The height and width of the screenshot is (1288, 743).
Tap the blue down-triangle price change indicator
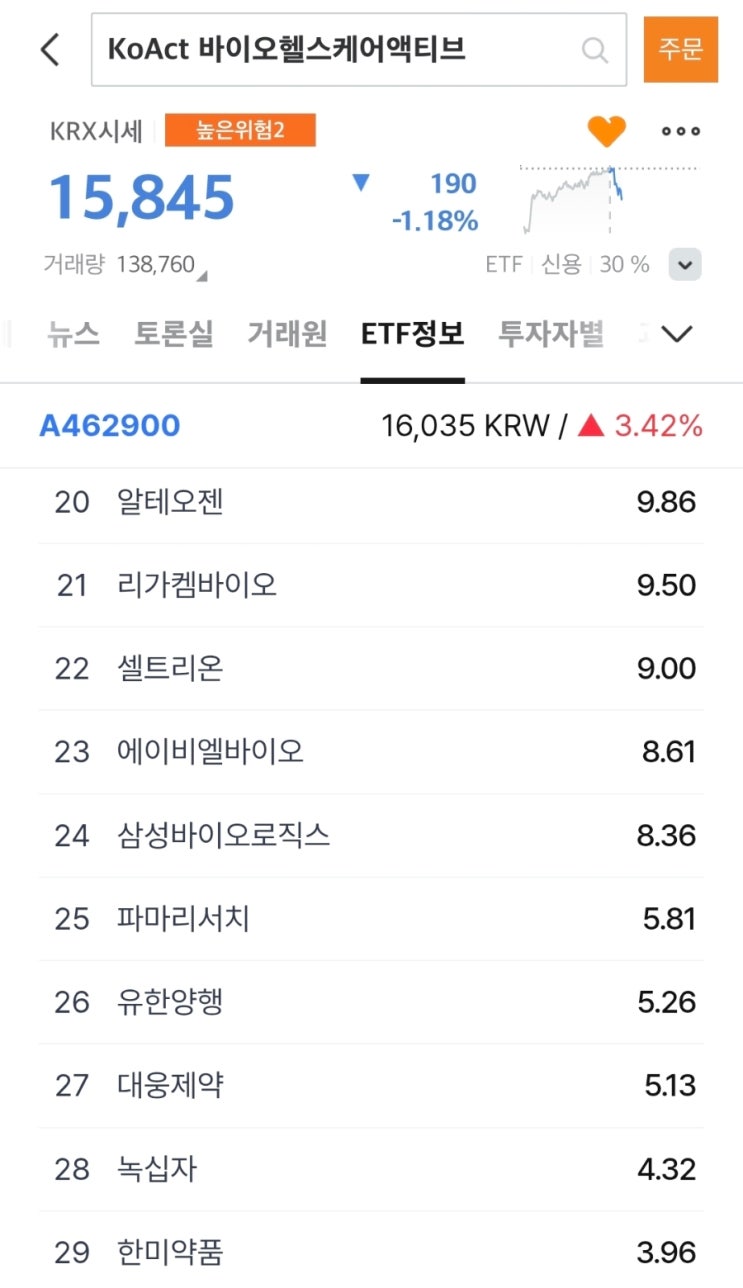pos(361,183)
